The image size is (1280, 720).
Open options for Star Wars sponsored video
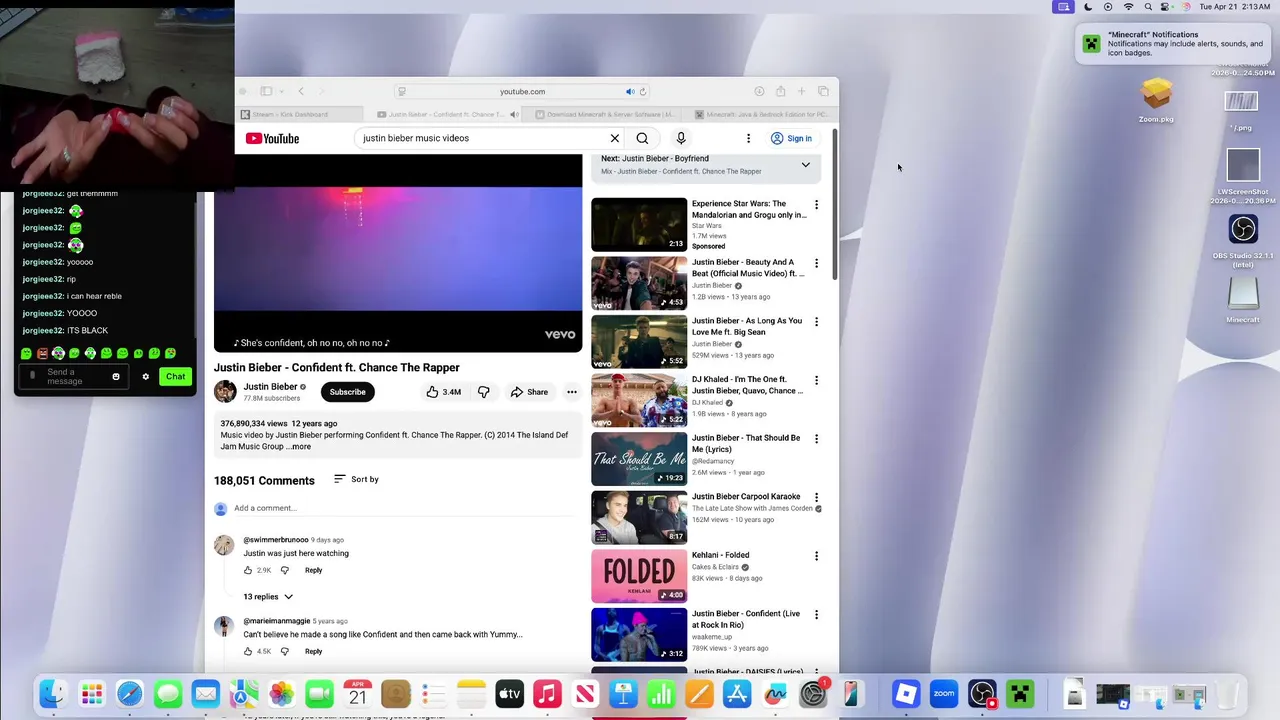[816, 205]
